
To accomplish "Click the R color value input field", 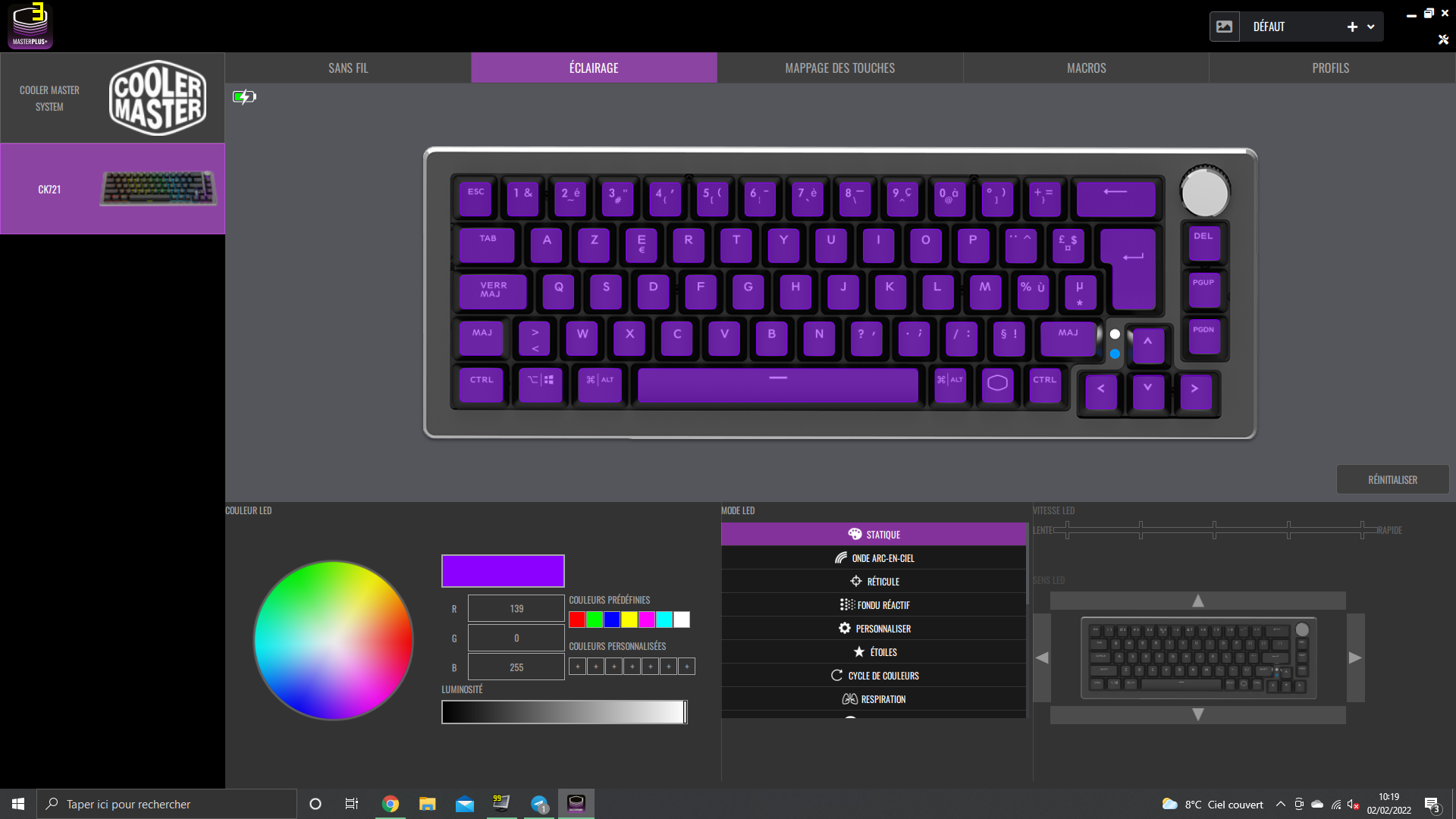I will [x=516, y=609].
